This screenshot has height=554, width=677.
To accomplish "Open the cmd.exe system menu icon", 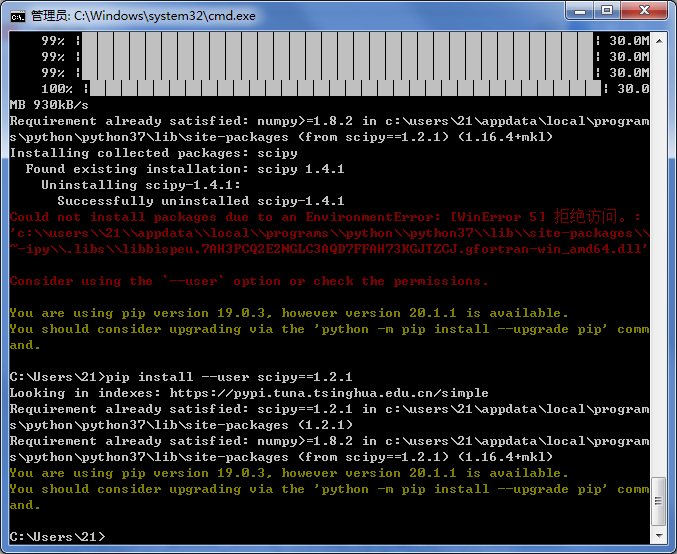I will tap(18, 16).
